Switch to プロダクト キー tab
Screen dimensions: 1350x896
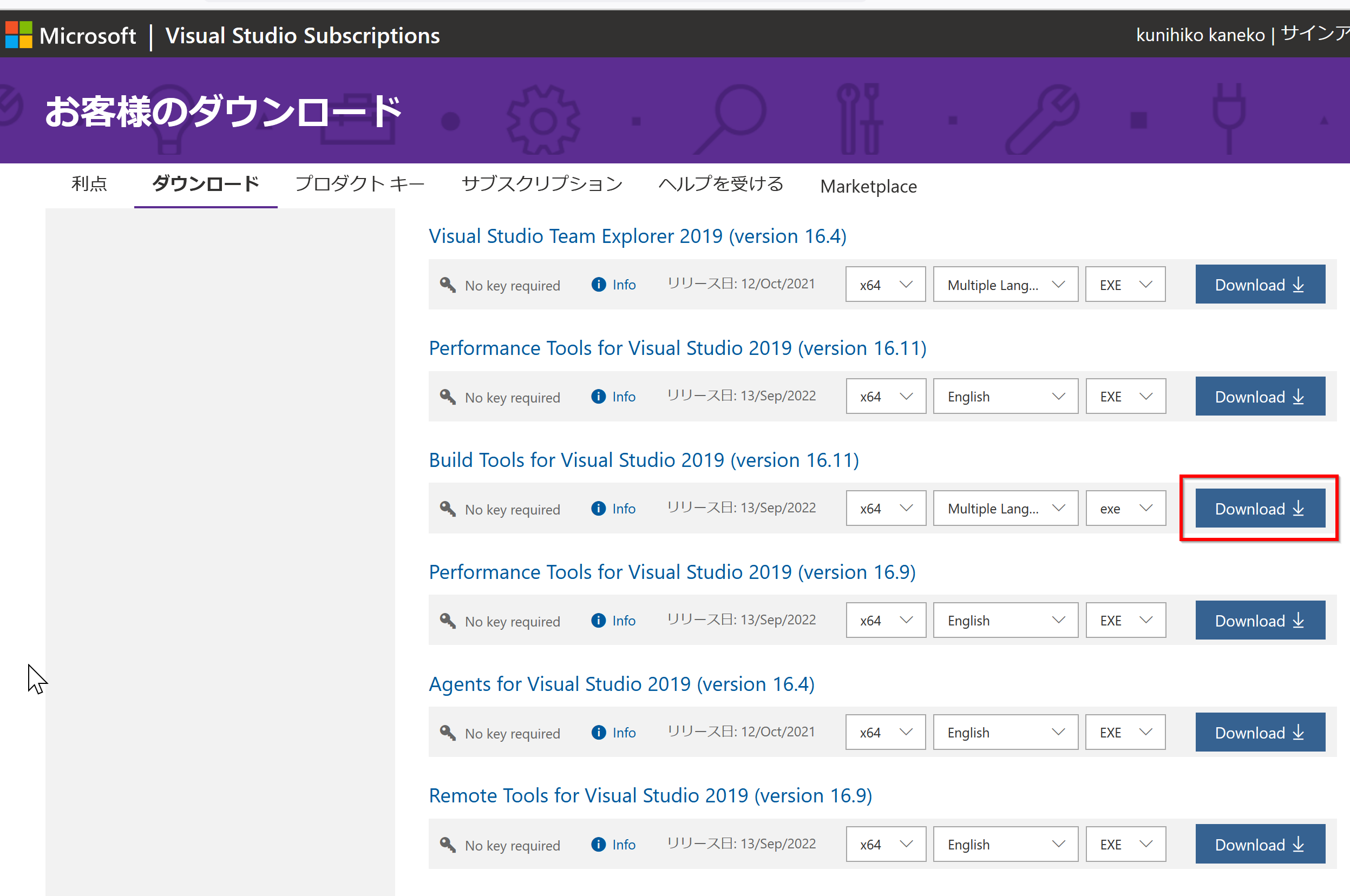[359, 184]
